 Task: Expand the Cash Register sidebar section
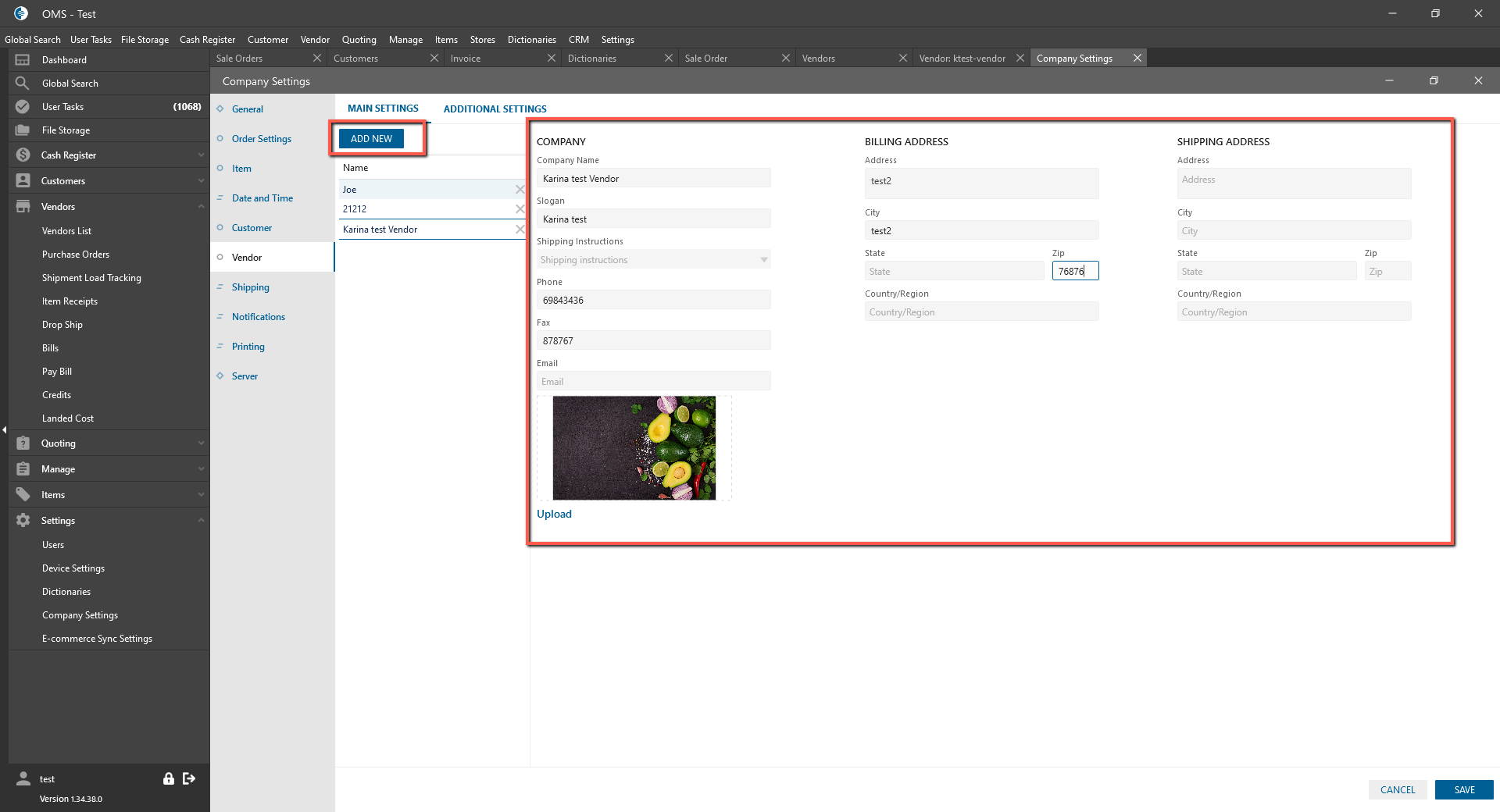click(201, 155)
